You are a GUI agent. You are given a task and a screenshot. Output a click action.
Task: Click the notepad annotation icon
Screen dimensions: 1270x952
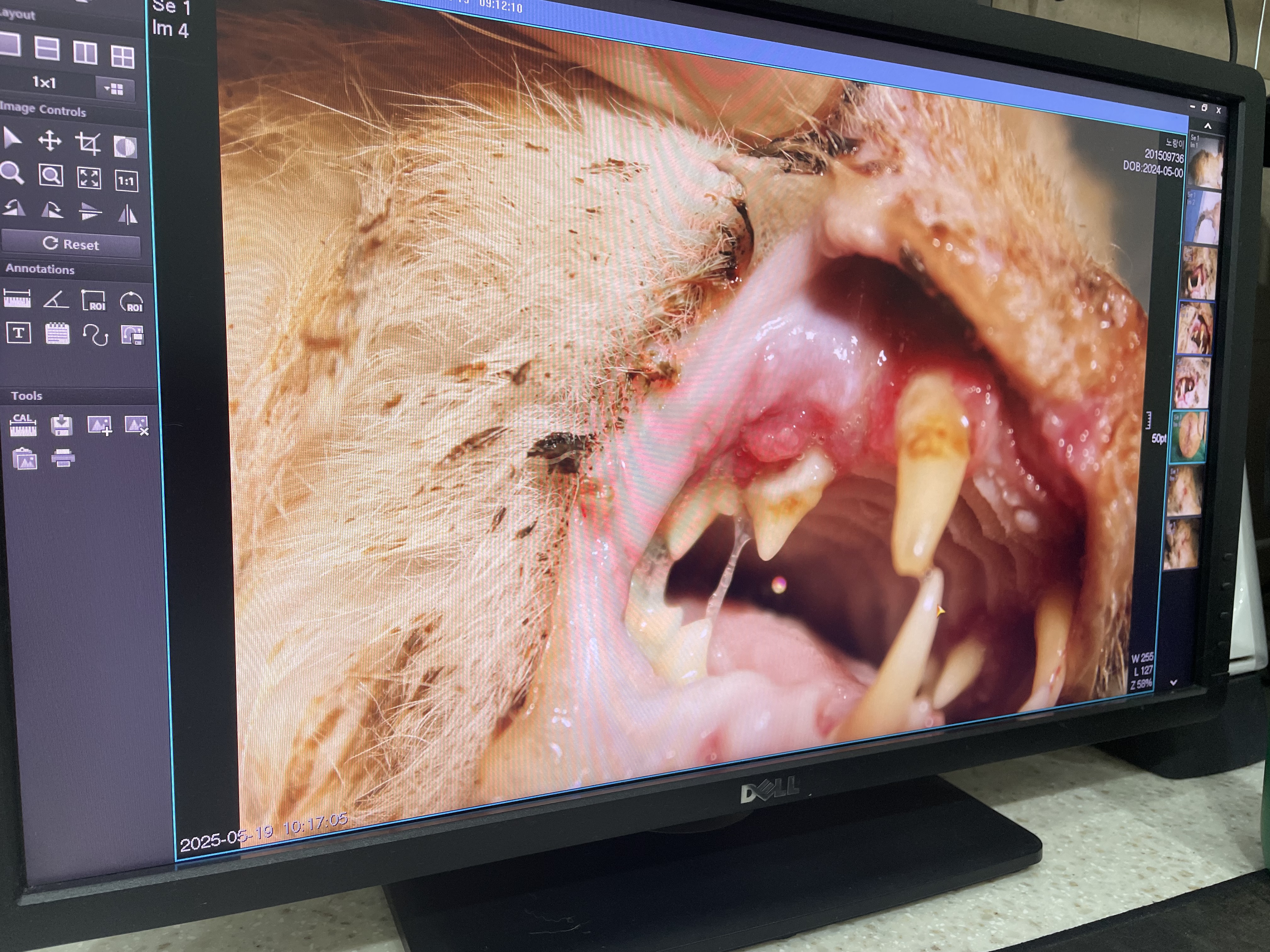point(57,334)
